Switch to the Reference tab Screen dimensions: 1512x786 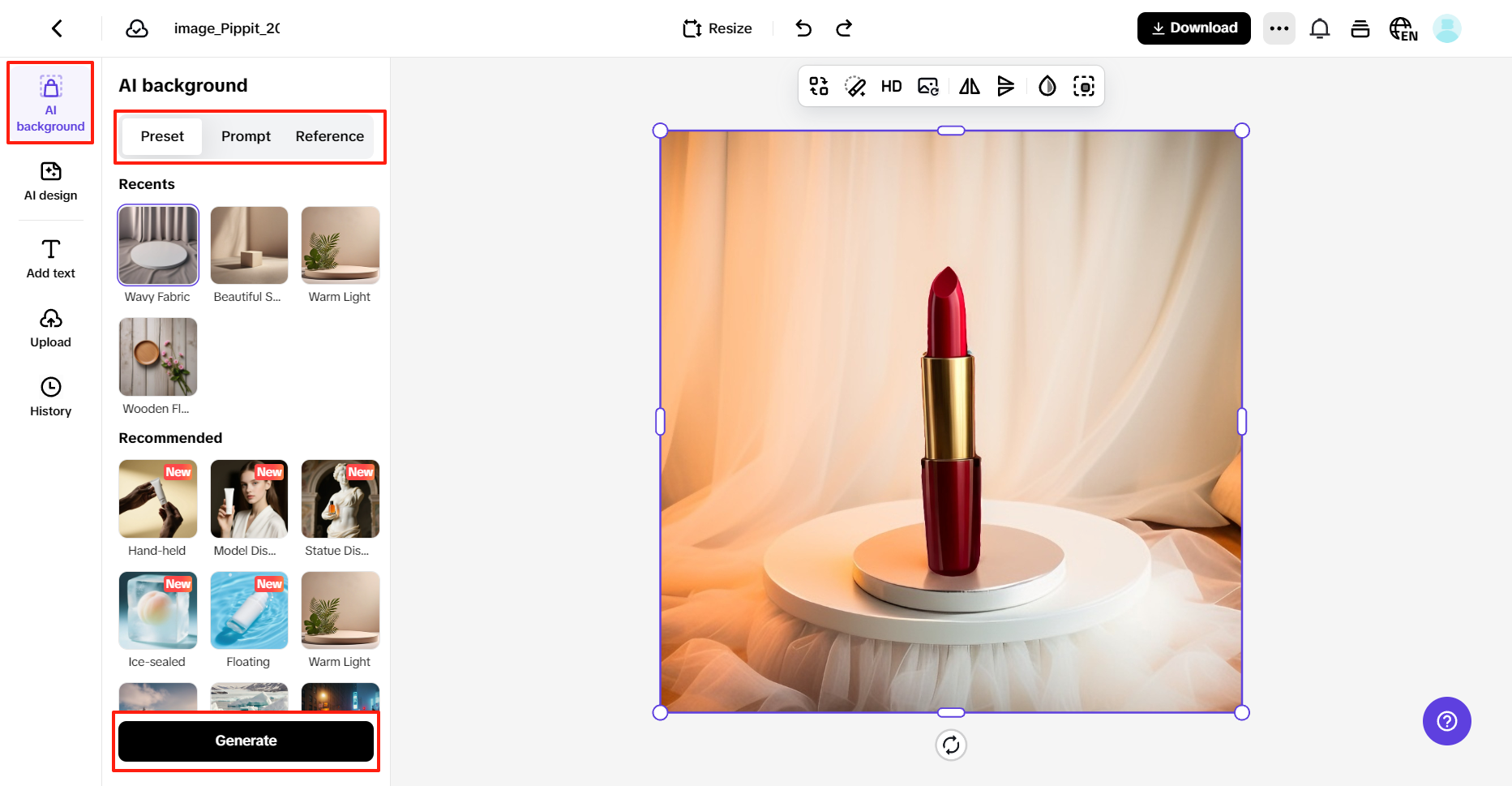pos(329,136)
